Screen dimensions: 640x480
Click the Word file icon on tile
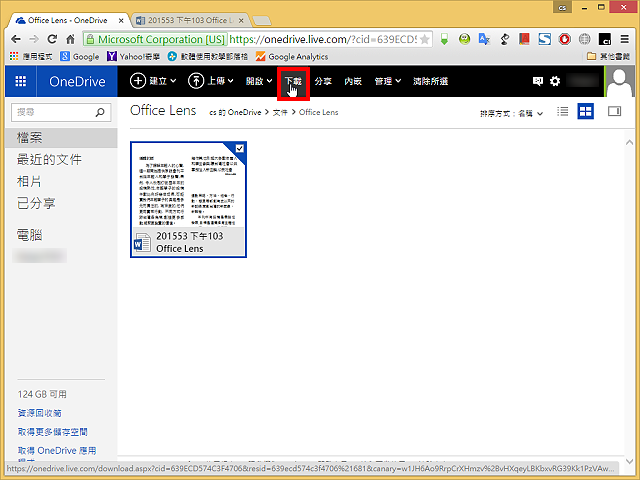click(142, 243)
